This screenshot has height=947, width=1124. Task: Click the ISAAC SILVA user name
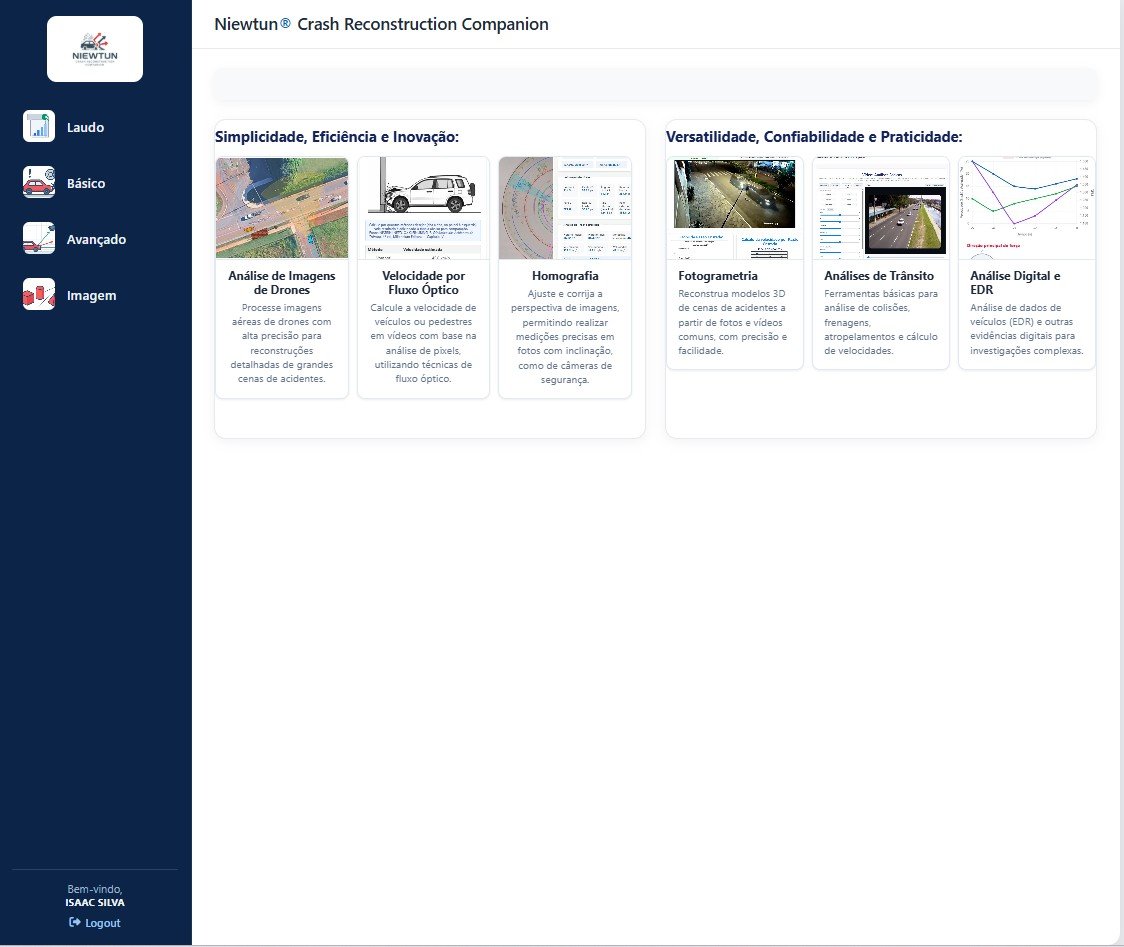pos(95,903)
